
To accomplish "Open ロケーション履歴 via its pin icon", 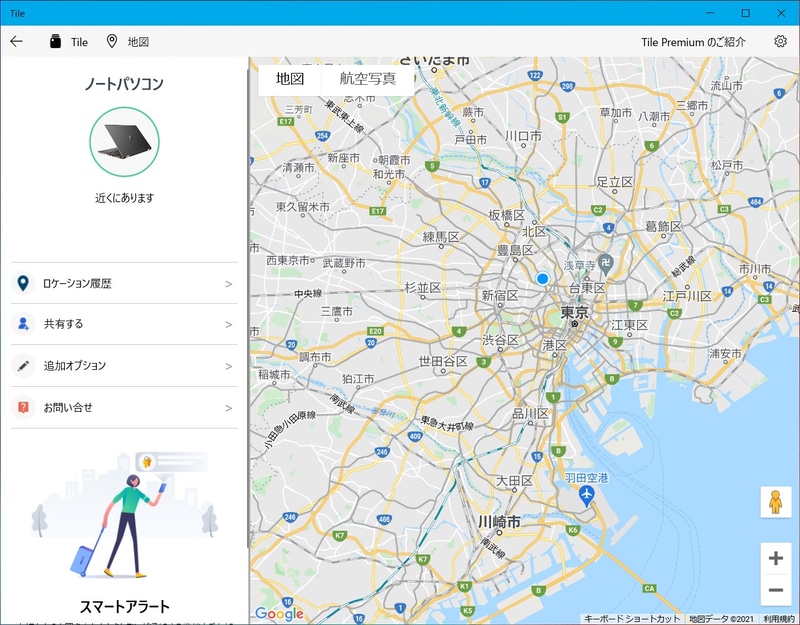I will coord(22,282).
